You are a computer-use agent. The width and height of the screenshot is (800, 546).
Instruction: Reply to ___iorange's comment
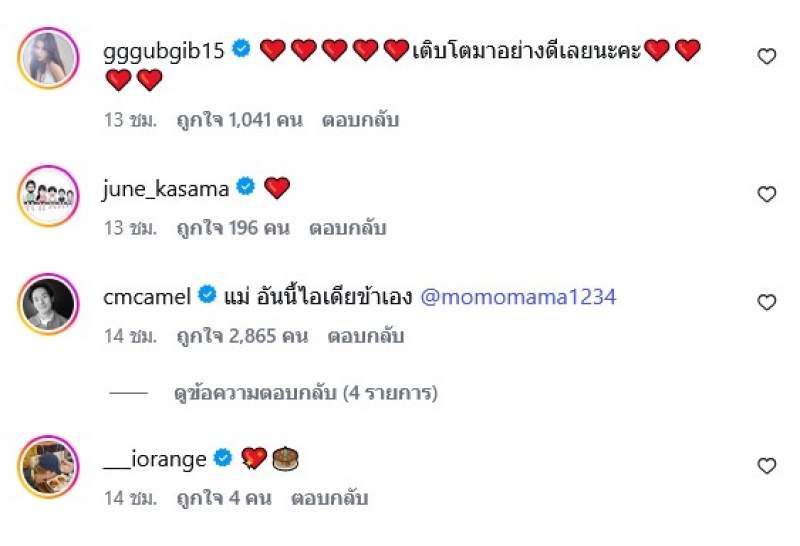[x=330, y=497]
